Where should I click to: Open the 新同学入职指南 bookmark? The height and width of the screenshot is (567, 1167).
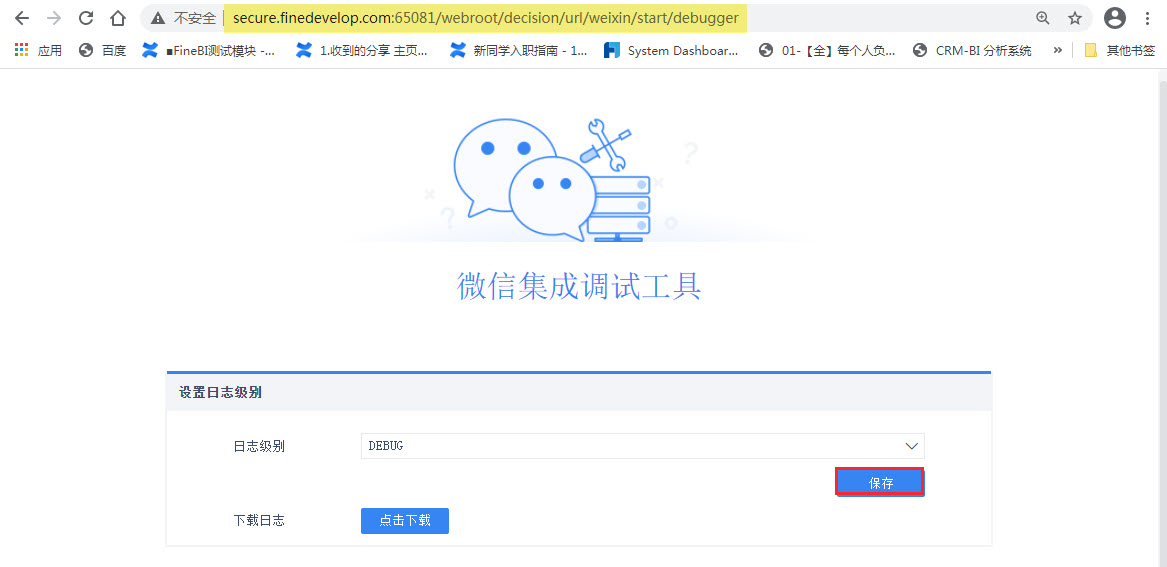coord(518,51)
